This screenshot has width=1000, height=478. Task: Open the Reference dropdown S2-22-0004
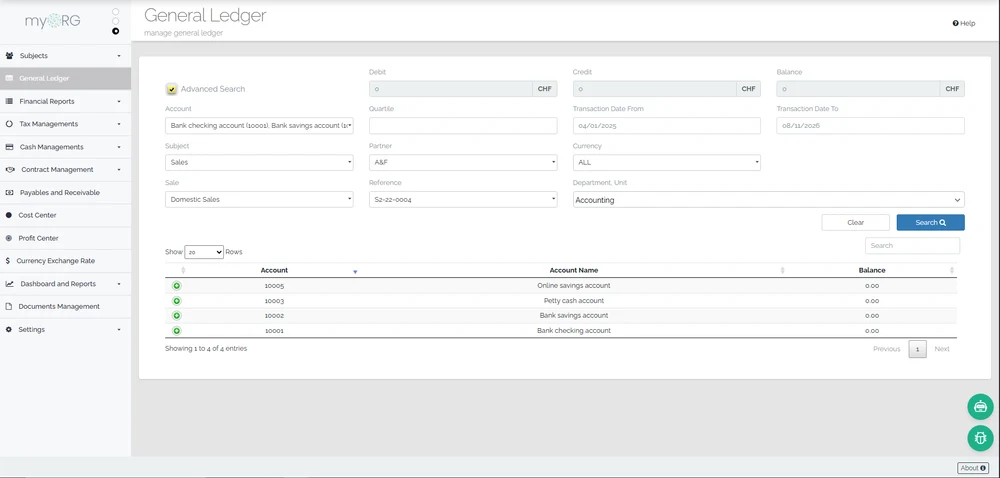463,199
